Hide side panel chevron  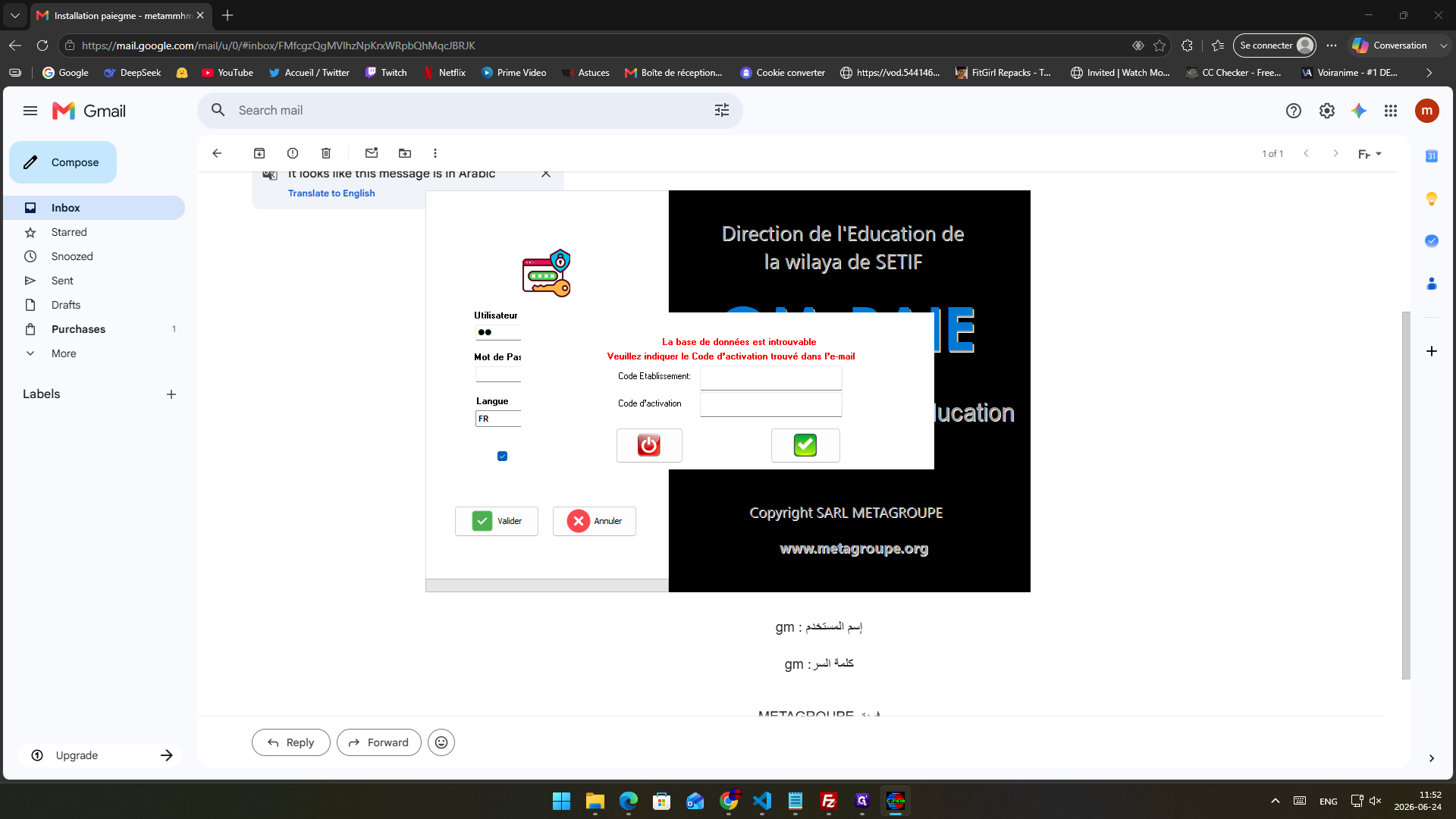click(x=1432, y=758)
